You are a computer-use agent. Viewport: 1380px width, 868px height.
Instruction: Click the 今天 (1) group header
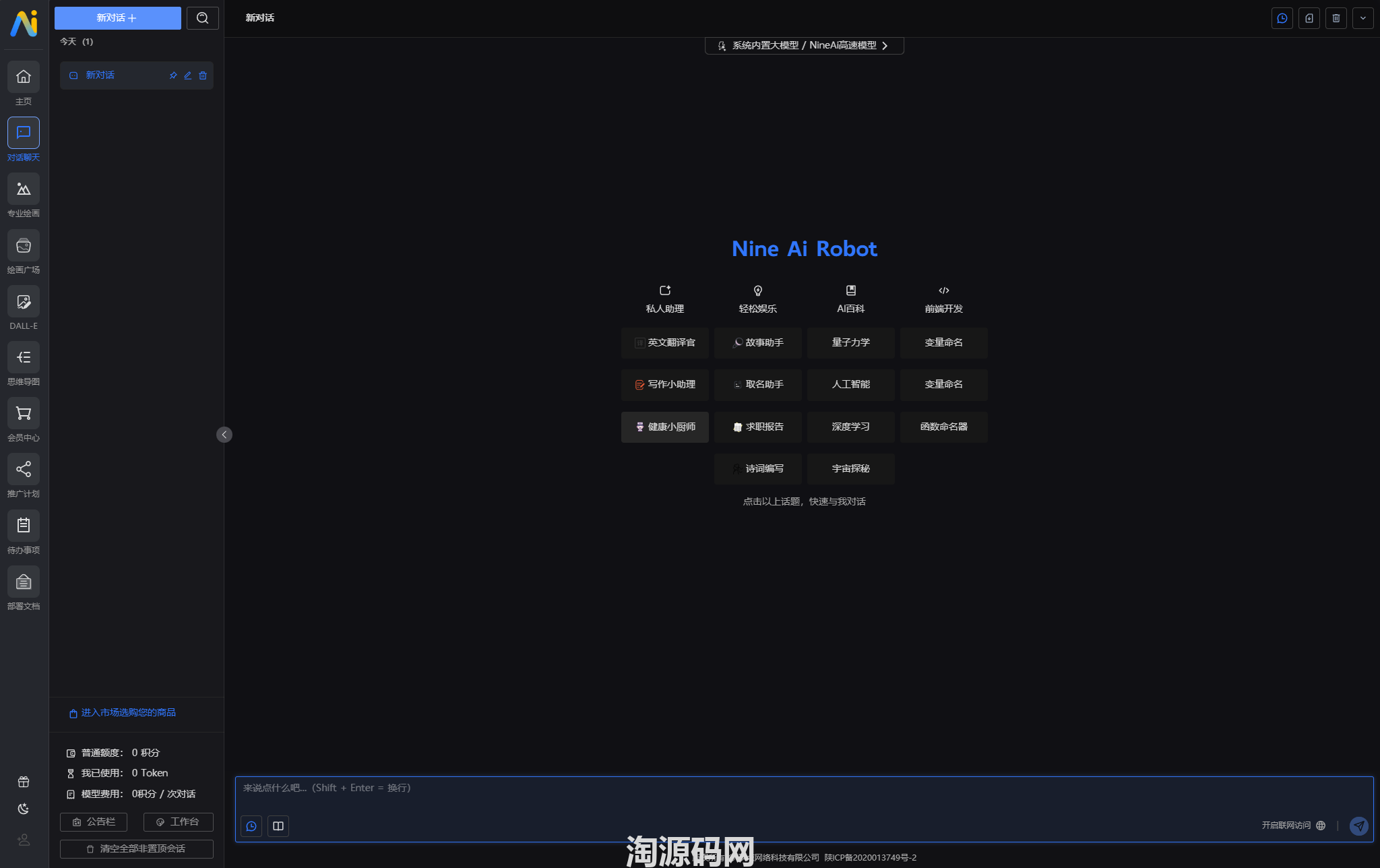click(77, 42)
